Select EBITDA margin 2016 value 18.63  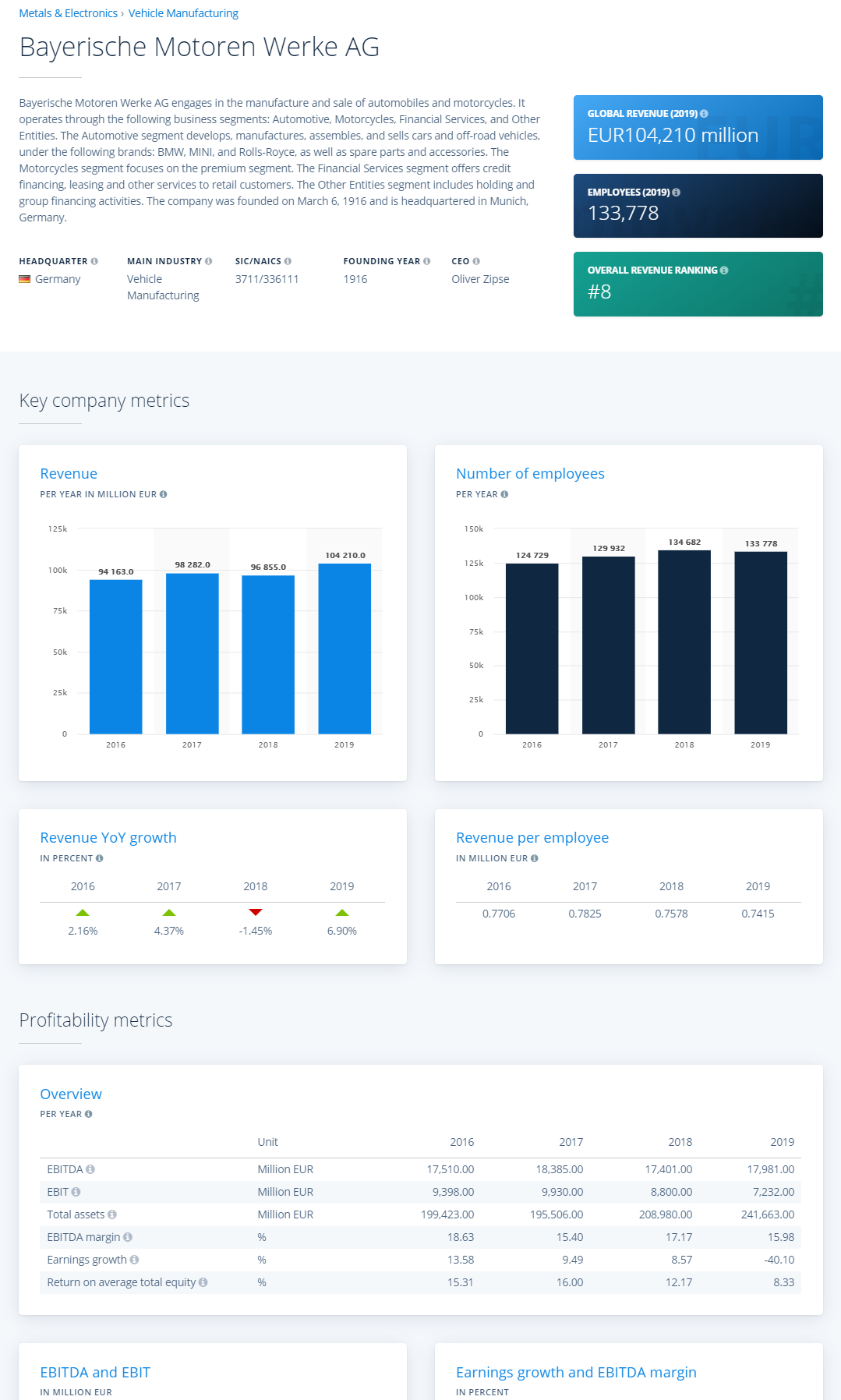click(x=461, y=1237)
